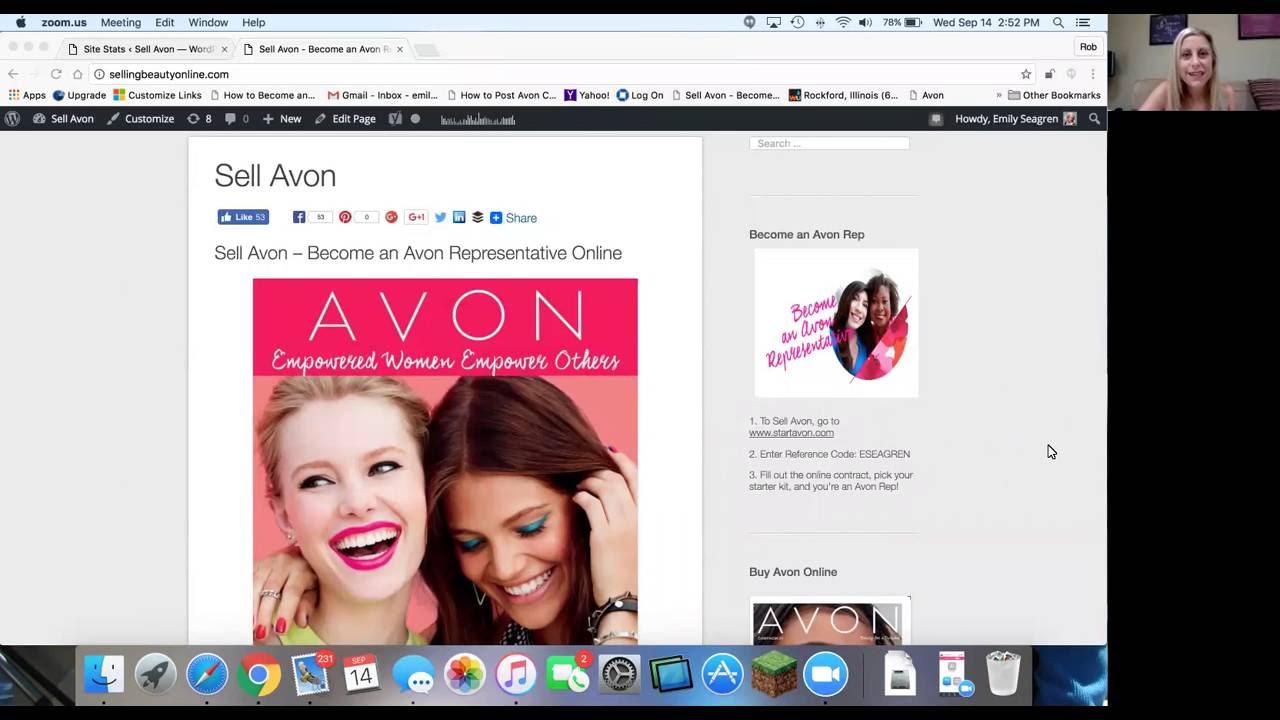1280x720 pixels.
Task: Bookmark this page with the star icon
Action: point(1026,74)
